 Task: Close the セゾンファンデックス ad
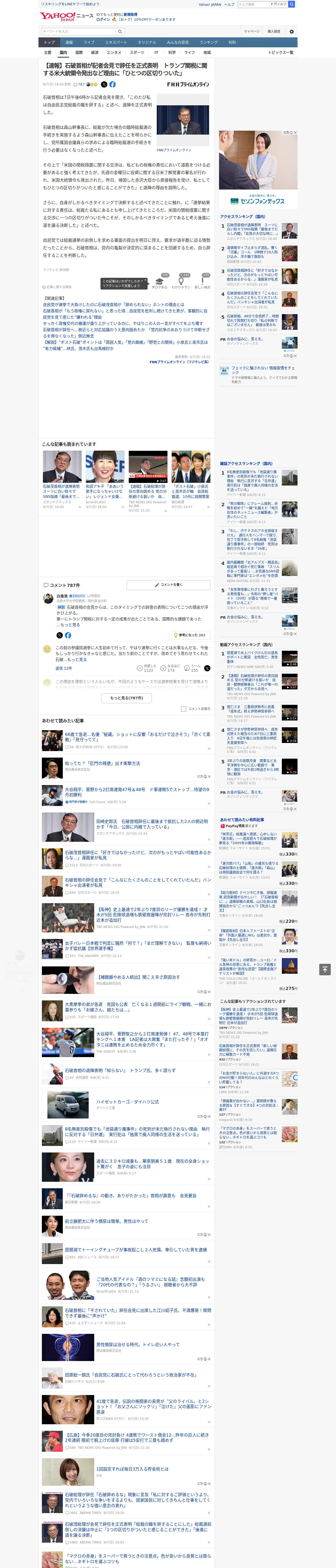[295, 133]
